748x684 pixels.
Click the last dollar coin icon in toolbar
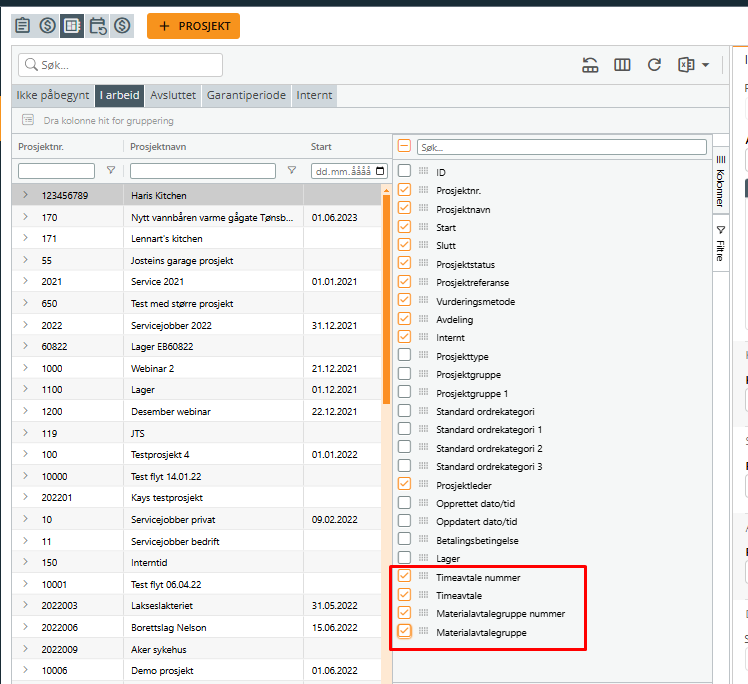(x=122, y=25)
